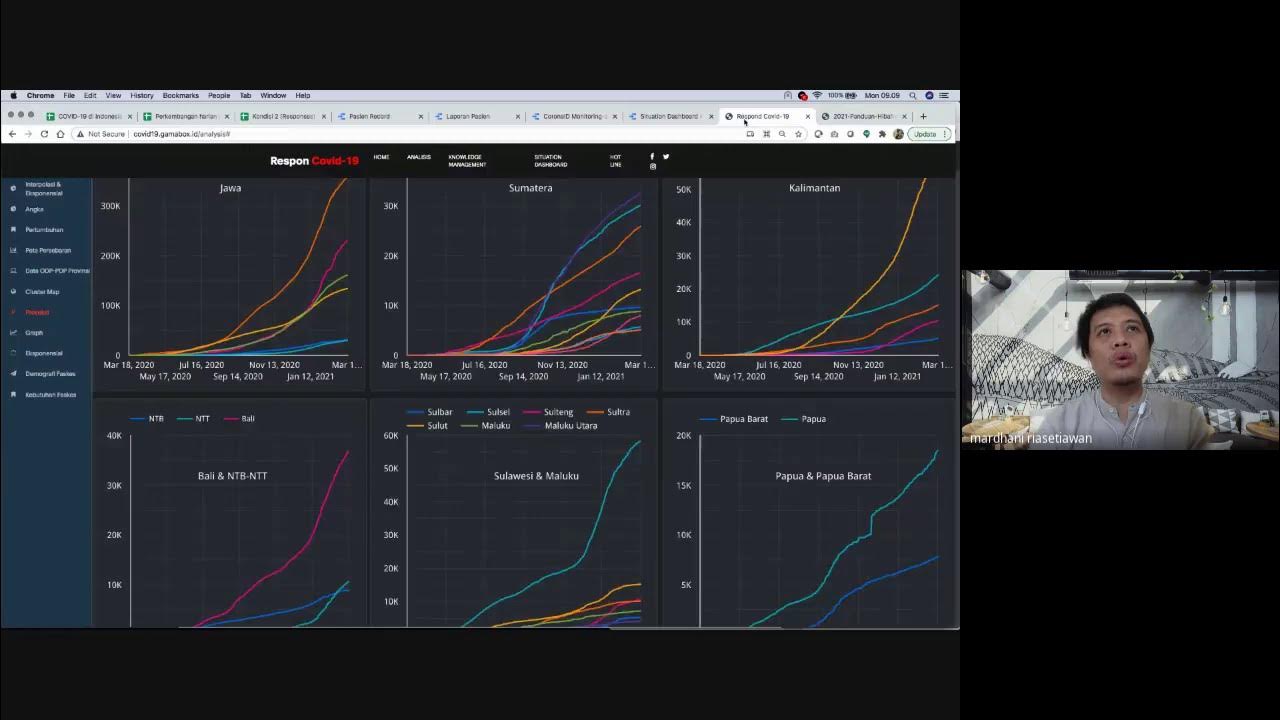Go to browser home icon
This screenshot has height=720, width=1280.
(60, 134)
